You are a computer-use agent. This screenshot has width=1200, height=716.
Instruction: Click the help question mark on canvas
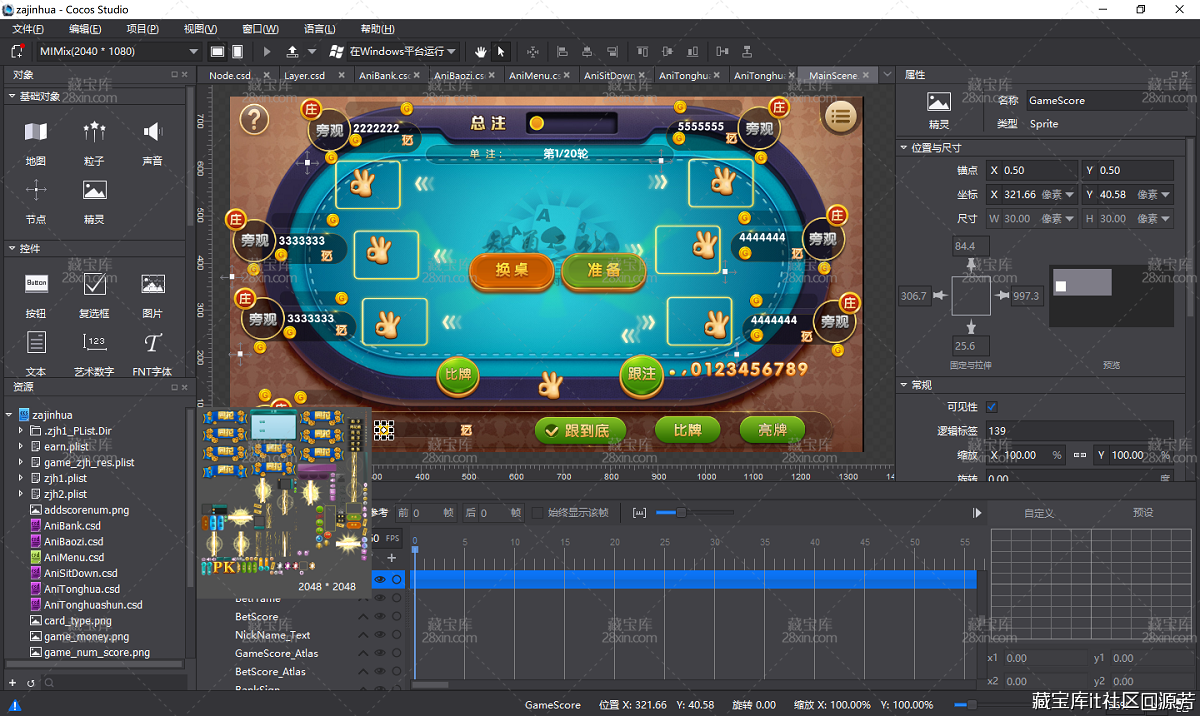tap(255, 119)
